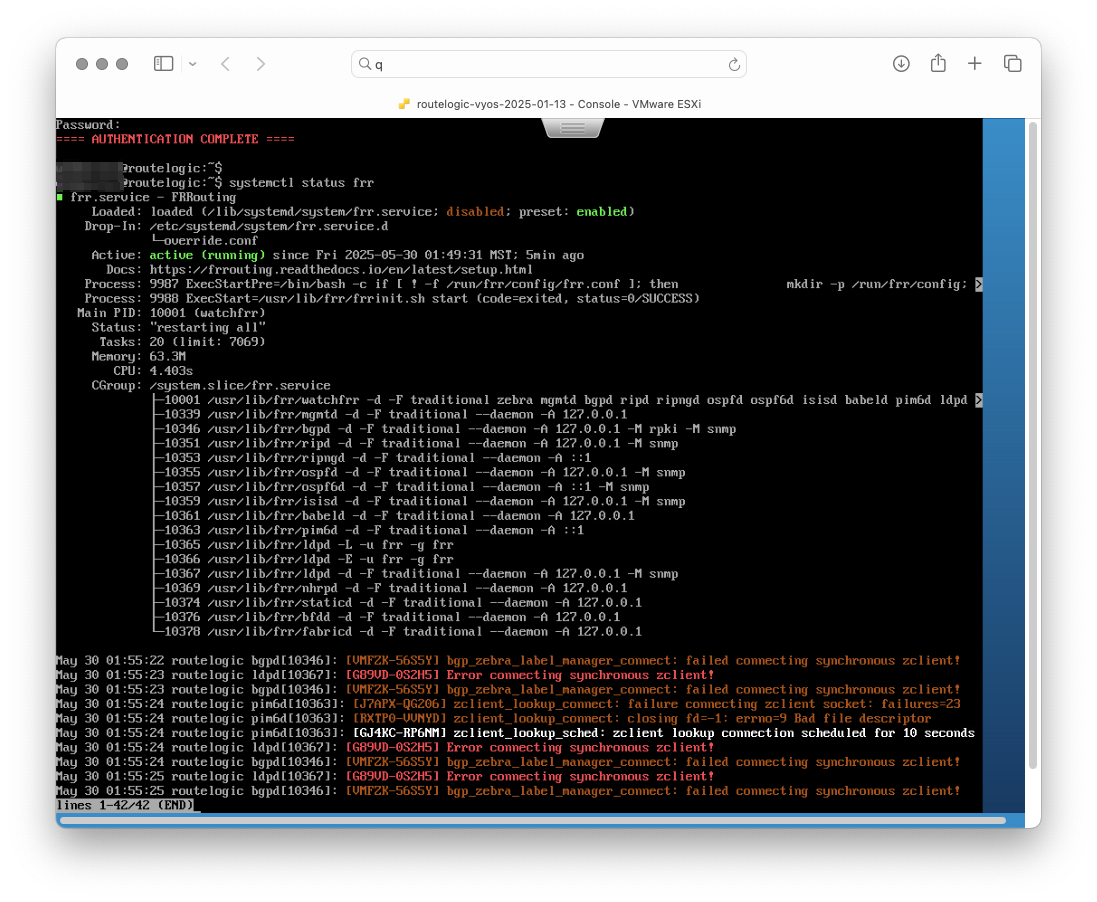The height and width of the screenshot is (902, 1097).
Task: Open the sidebar options dropdown chevron
Action: (192, 64)
